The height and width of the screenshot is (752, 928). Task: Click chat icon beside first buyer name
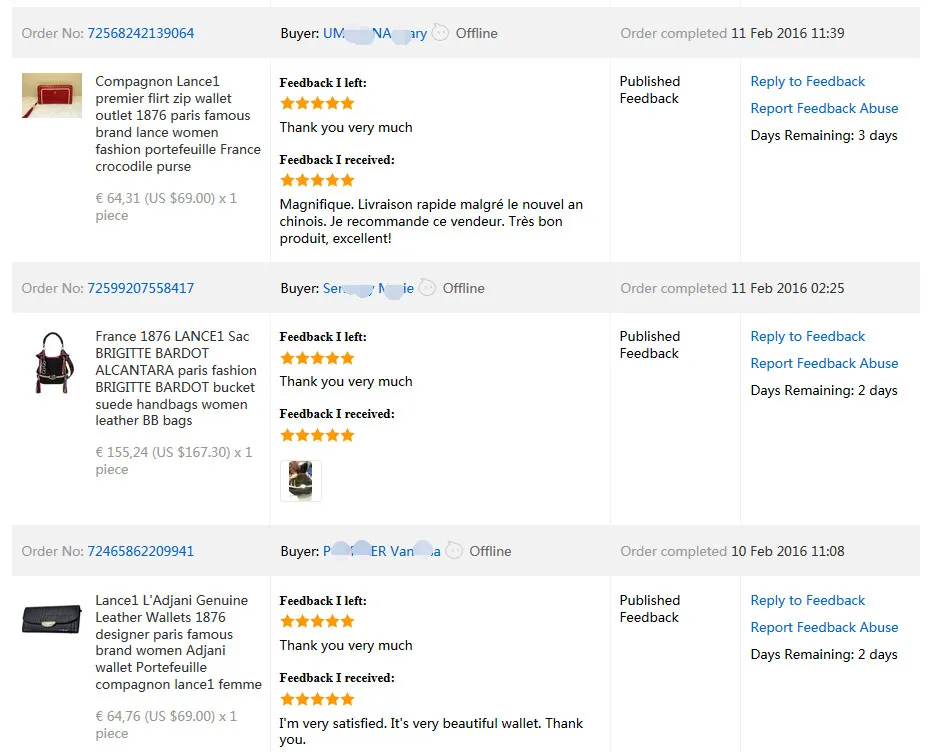pyautogui.click(x=440, y=33)
